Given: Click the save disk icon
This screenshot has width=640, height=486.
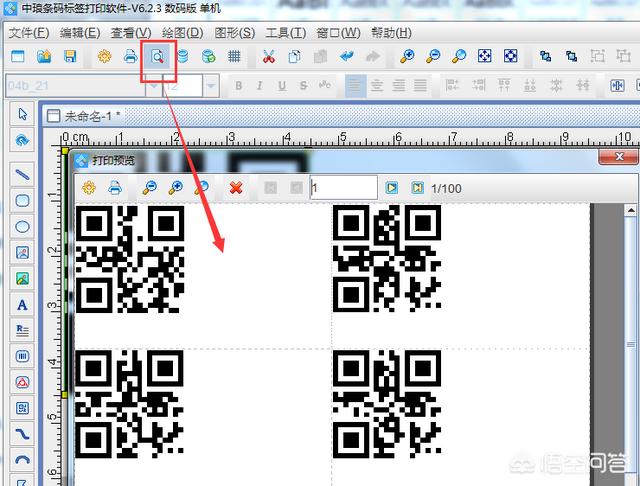Looking at the screenshot, I should (x=70, y=56).
